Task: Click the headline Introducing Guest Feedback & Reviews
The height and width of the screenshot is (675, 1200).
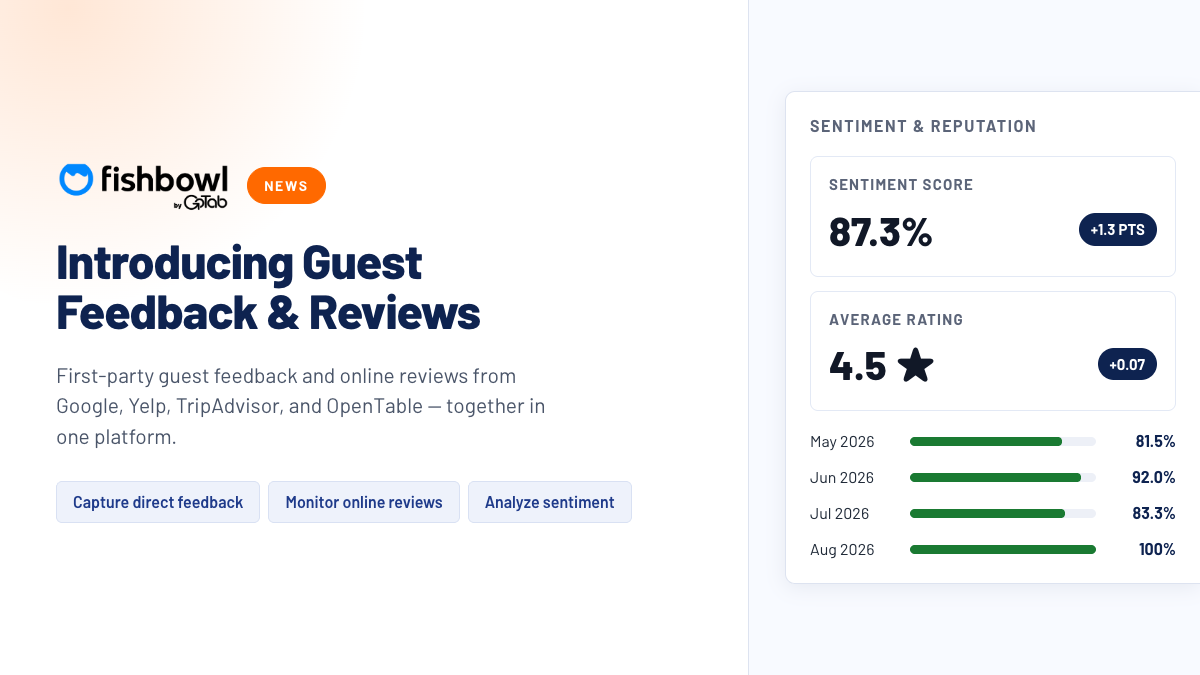Action: point(269,287)
